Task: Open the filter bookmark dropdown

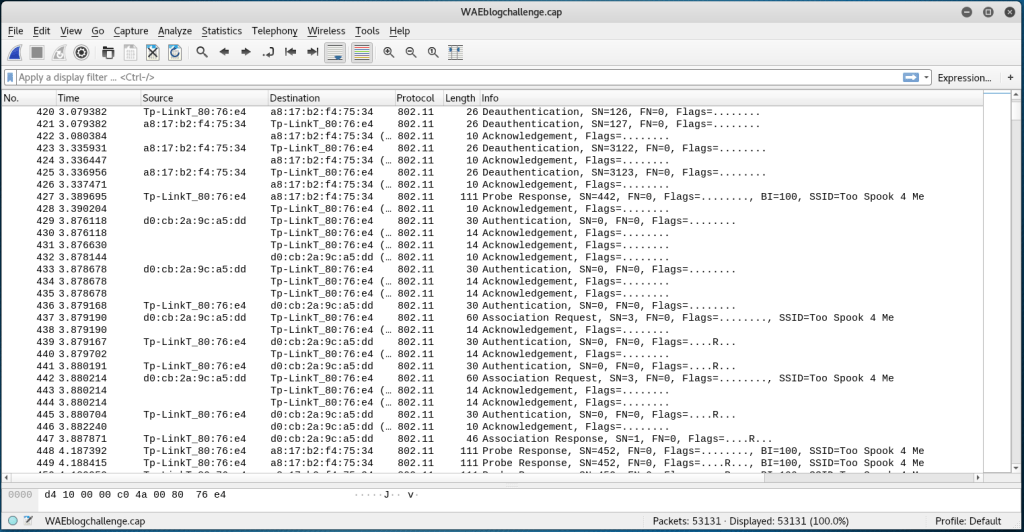Action: click(x=10, y=77)
